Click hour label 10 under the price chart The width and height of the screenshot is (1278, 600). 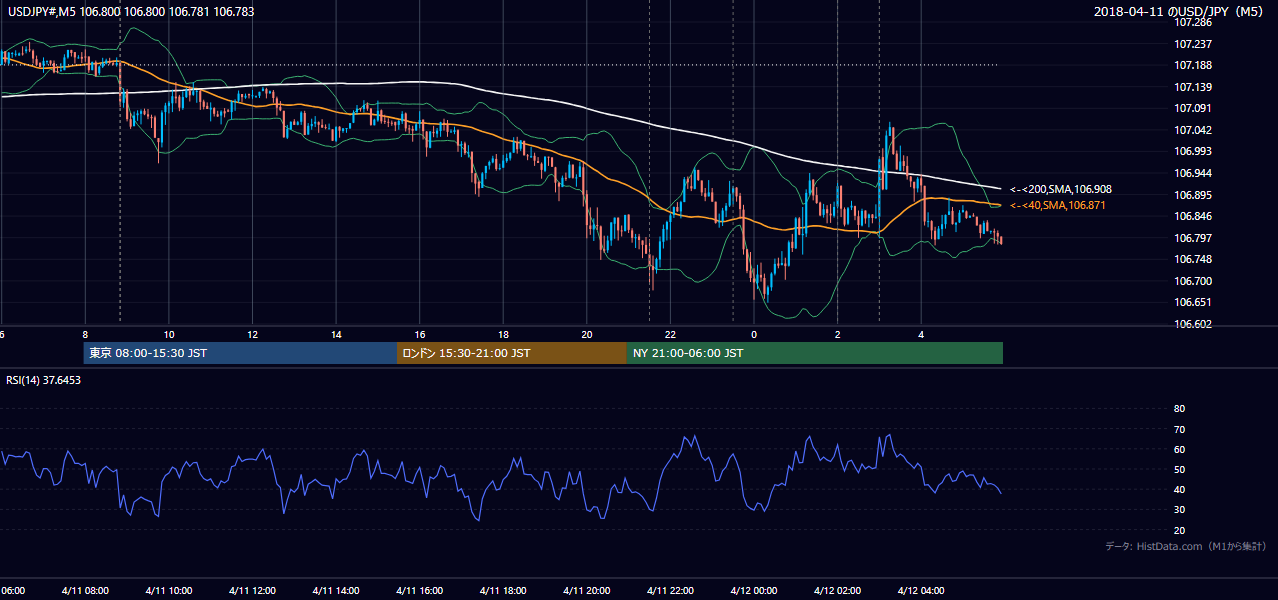point(169,334)
